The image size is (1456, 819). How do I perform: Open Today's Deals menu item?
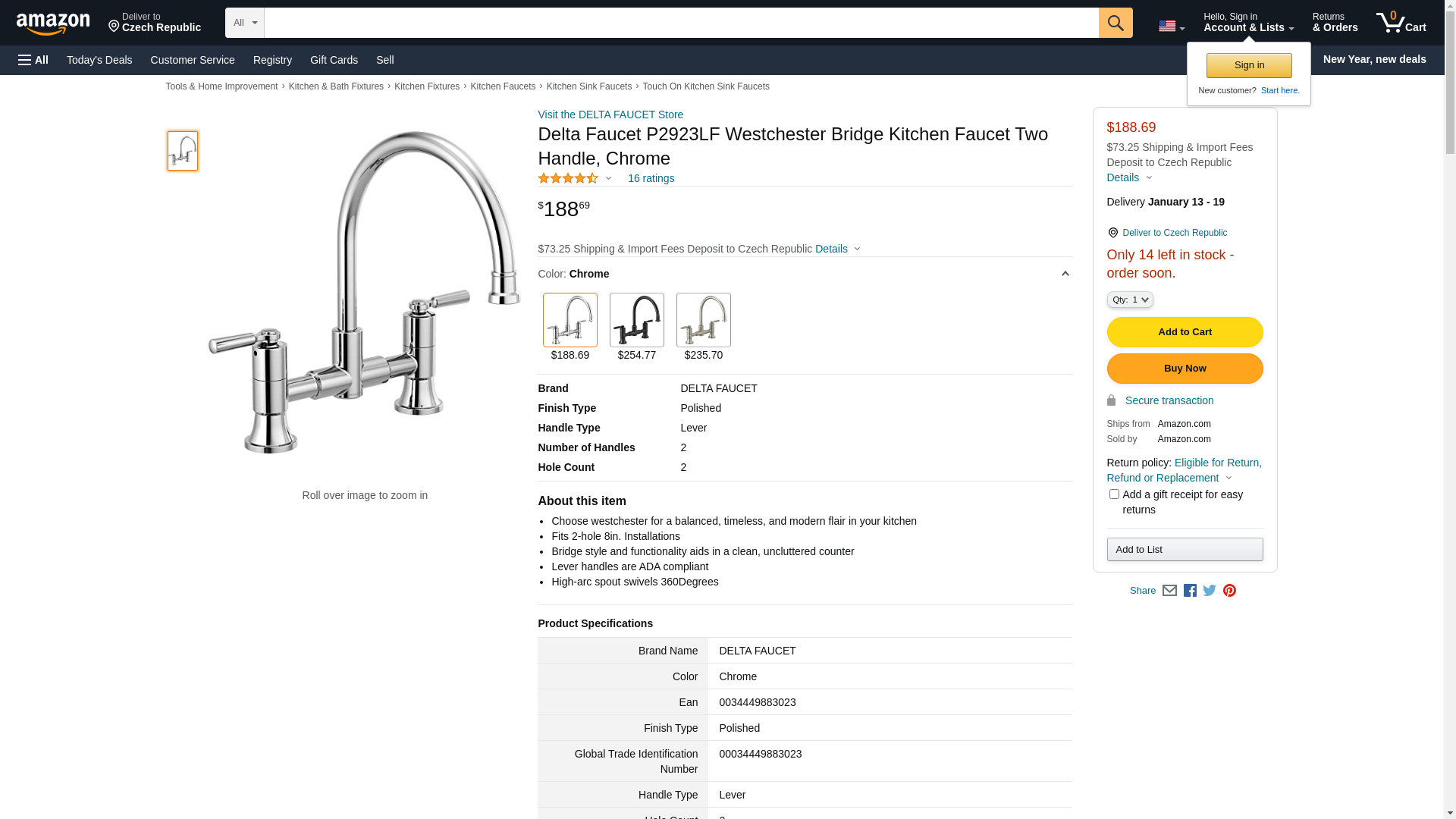pos(99,60)
